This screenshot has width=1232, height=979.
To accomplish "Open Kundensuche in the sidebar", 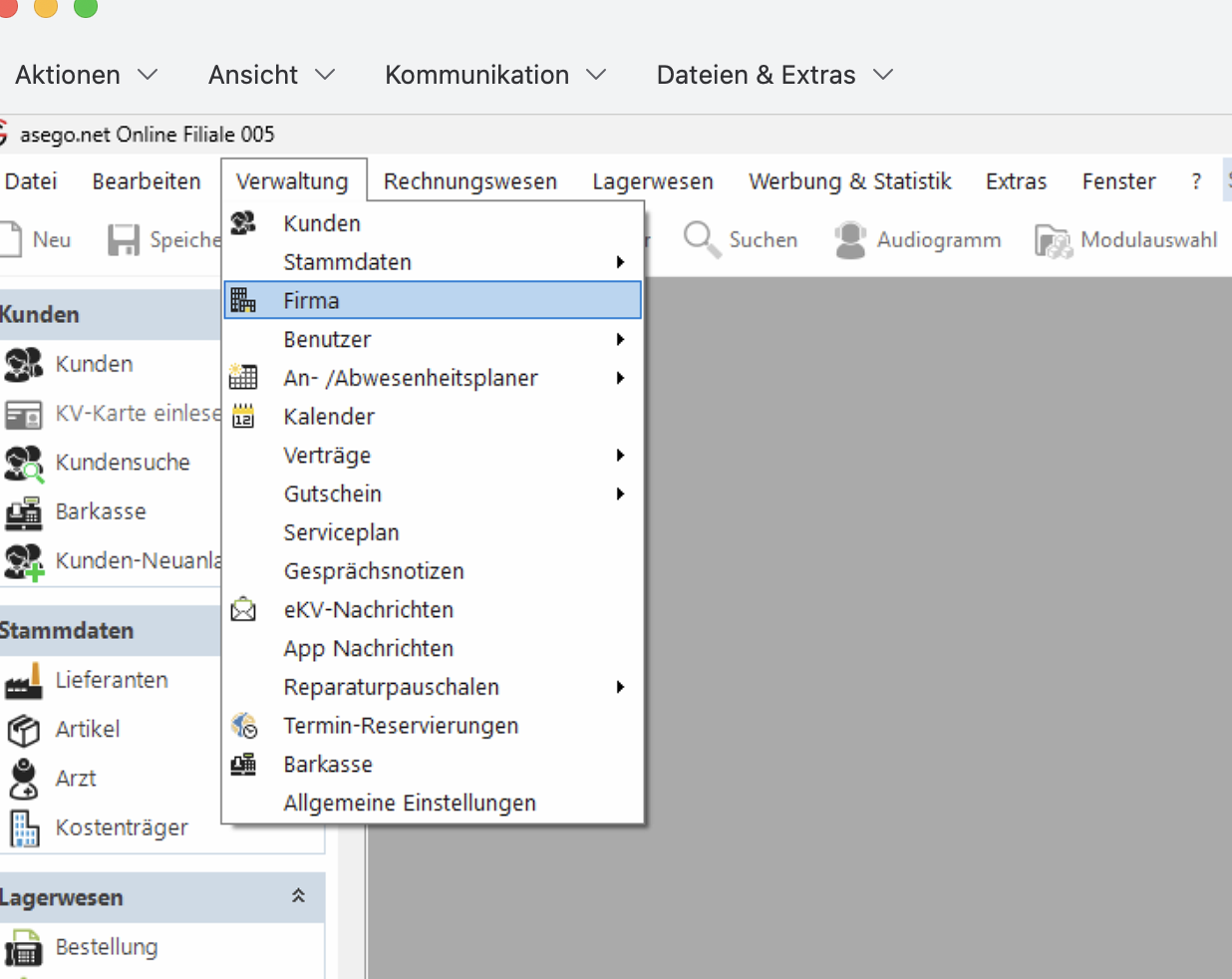I will [x=122, y=463].
